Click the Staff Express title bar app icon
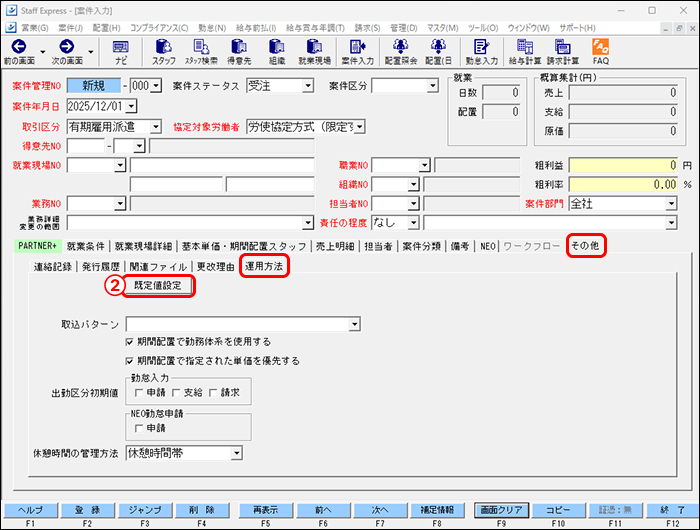The image size is (700, 530). point(11,10)
